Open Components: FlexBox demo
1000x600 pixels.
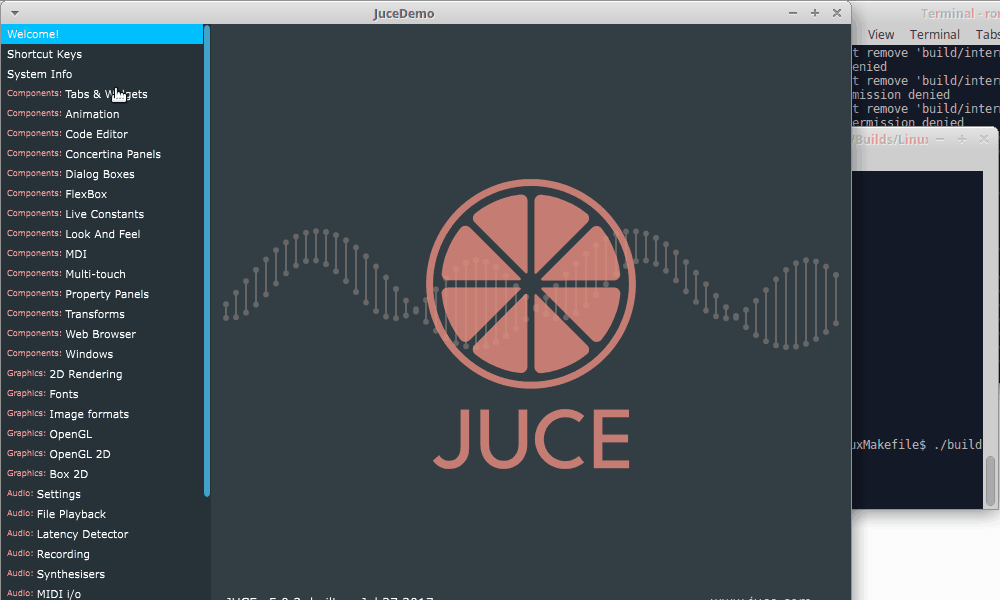pos(102,194)
